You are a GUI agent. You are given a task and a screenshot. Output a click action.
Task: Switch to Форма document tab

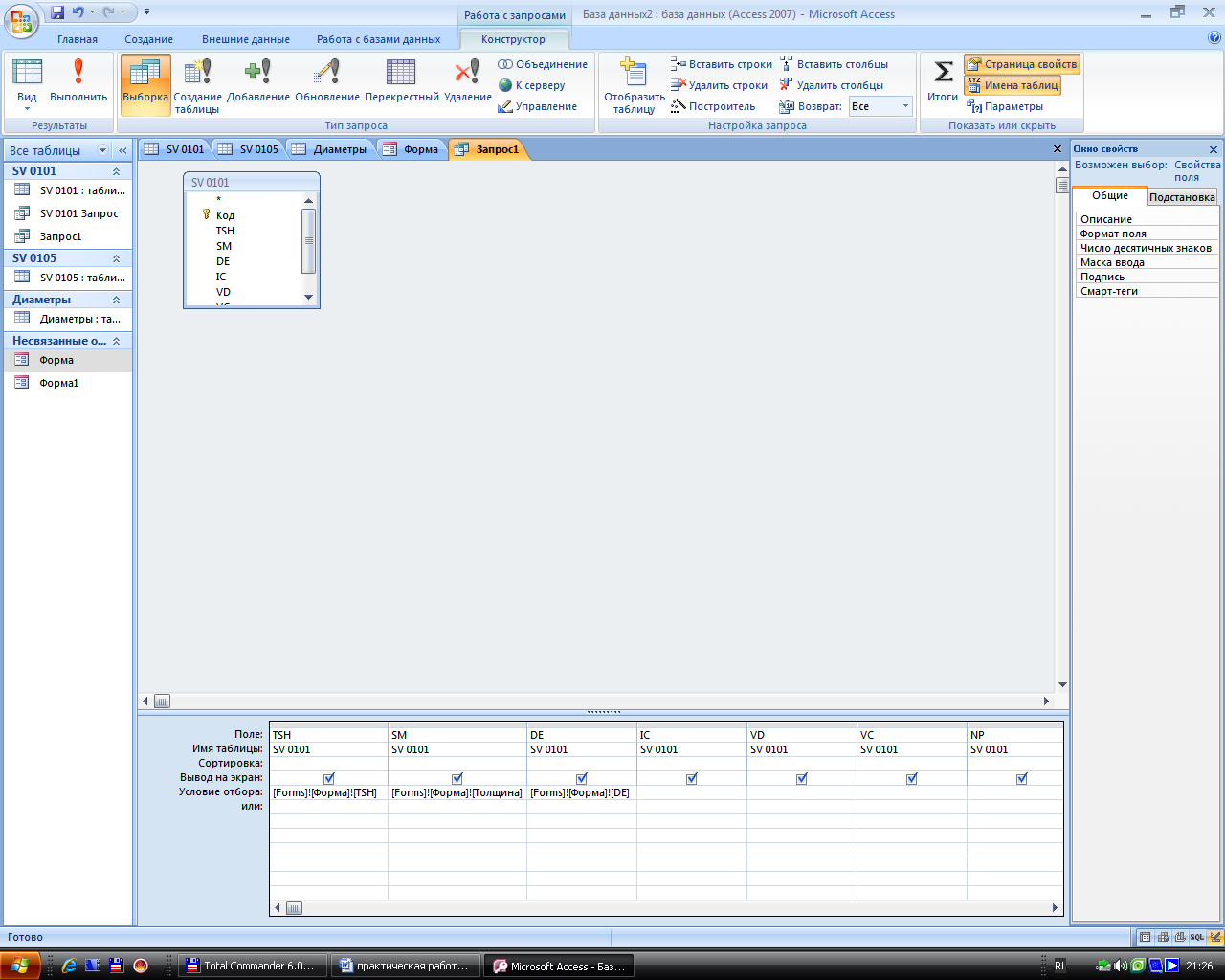(412, 149)
